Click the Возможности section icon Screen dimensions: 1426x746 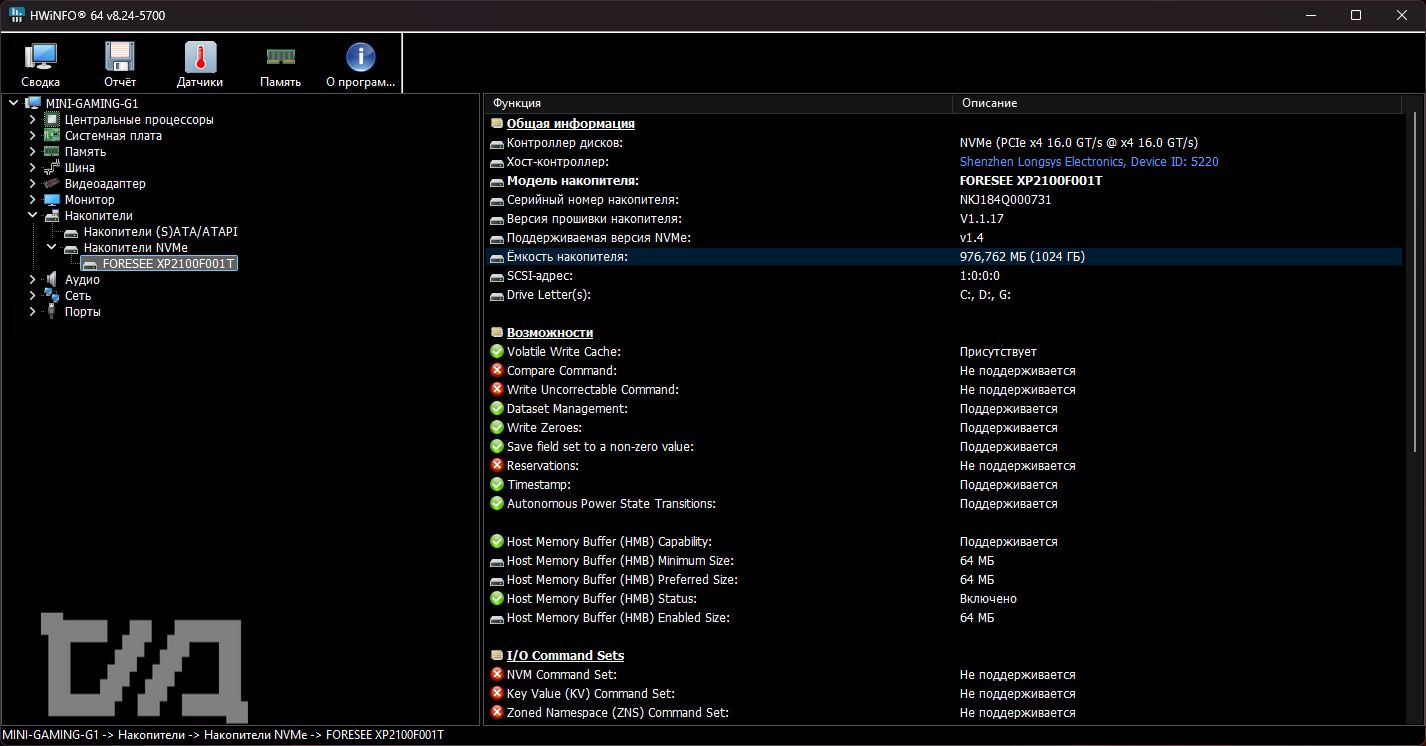click(497, 333)
